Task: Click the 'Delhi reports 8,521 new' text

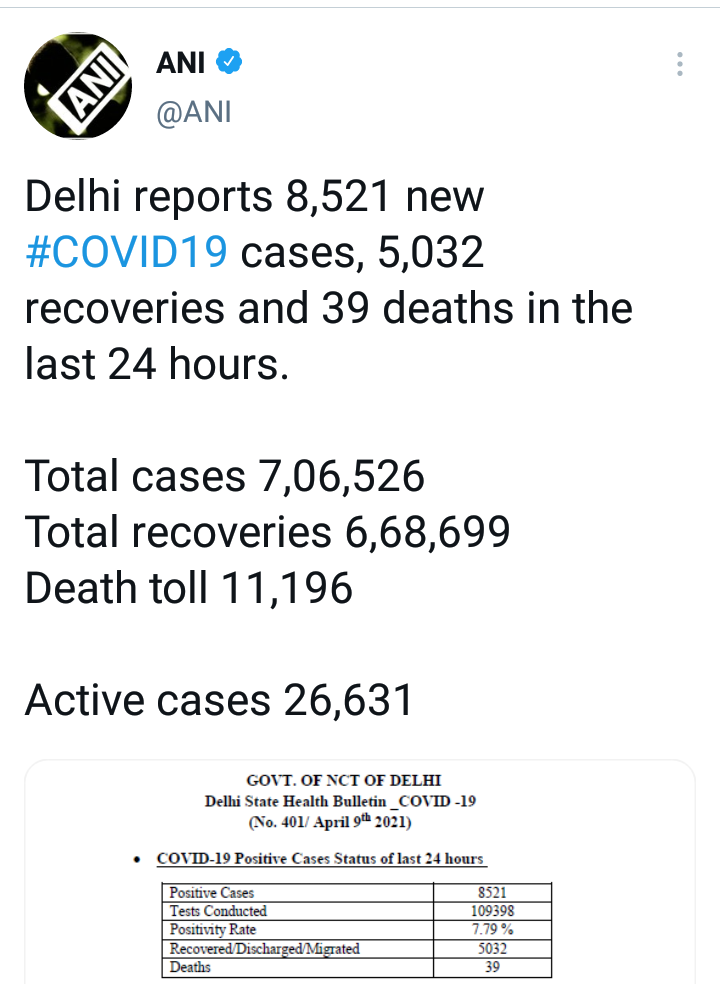Action: [x=254, y=197]
